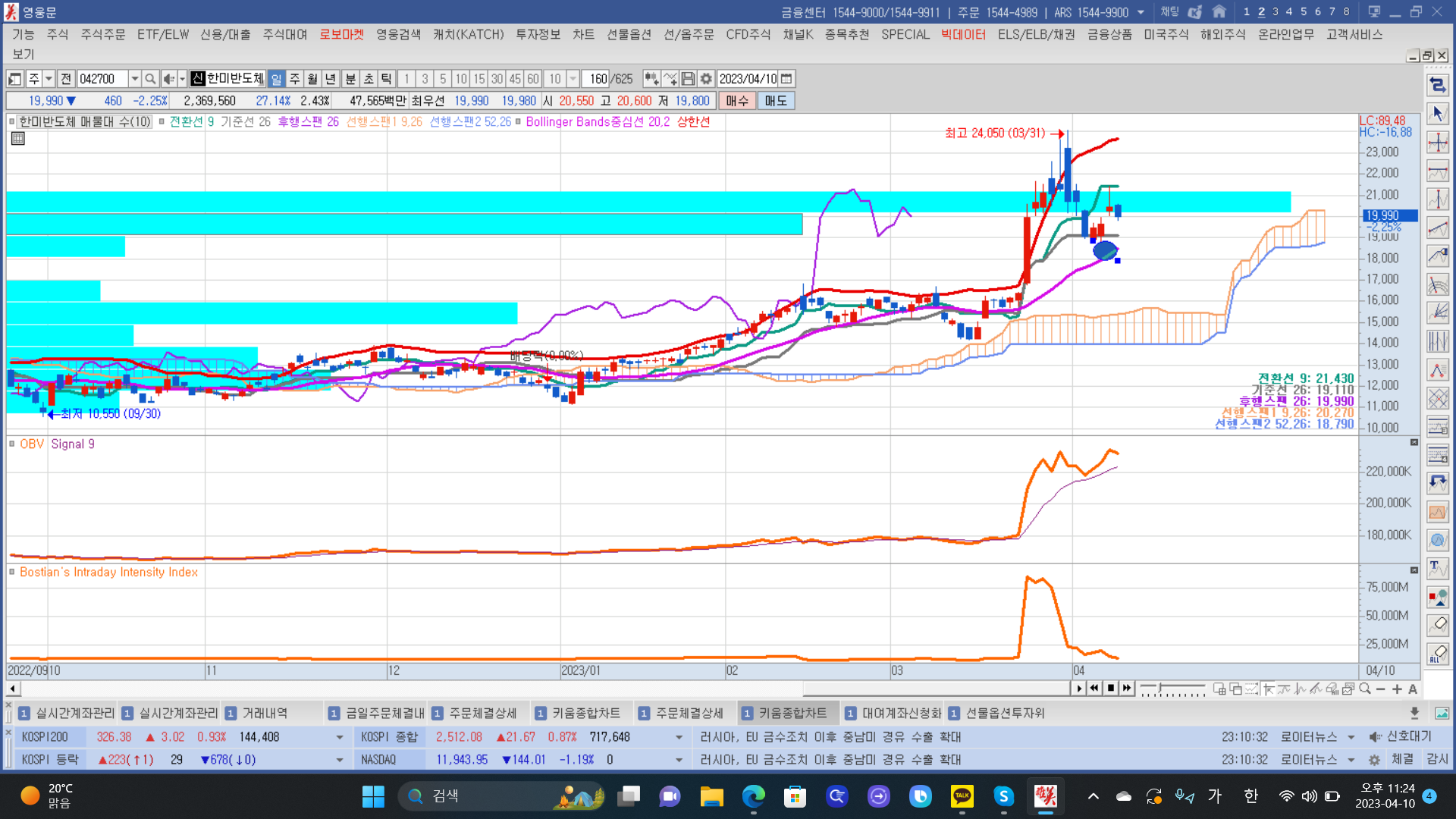Open the KOSPI200 index dropdown arrow
Image resolution: width=1456 pixels, height=819 pixels.
339,737
